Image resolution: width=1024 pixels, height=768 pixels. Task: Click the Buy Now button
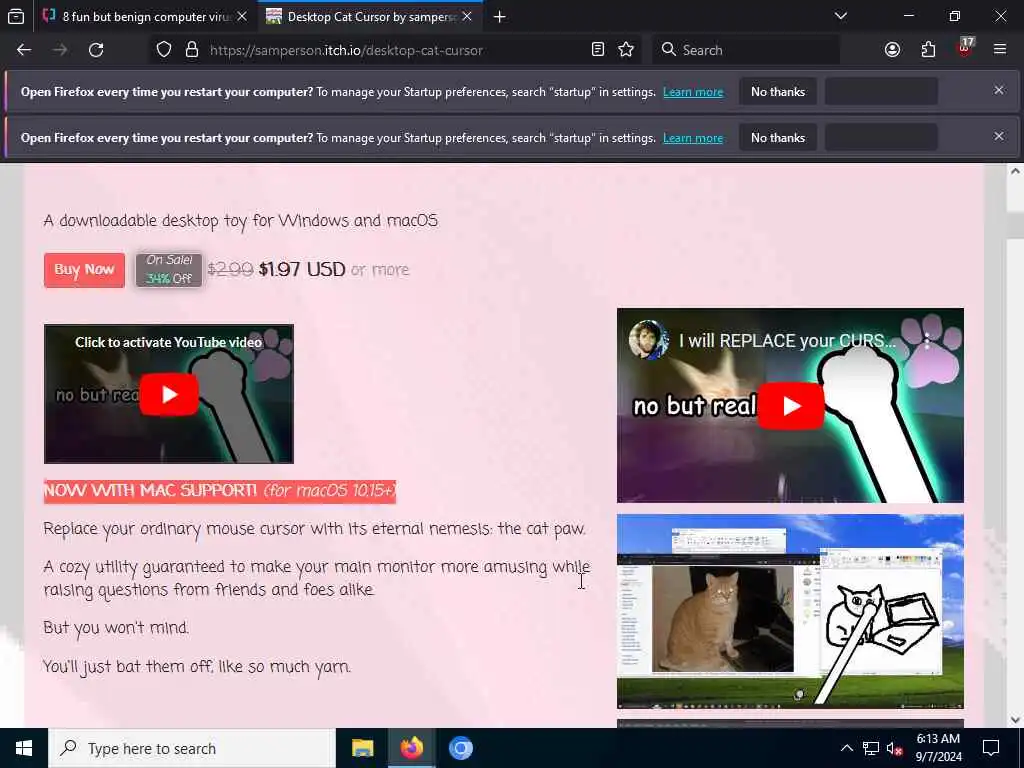tap(84, 270)
